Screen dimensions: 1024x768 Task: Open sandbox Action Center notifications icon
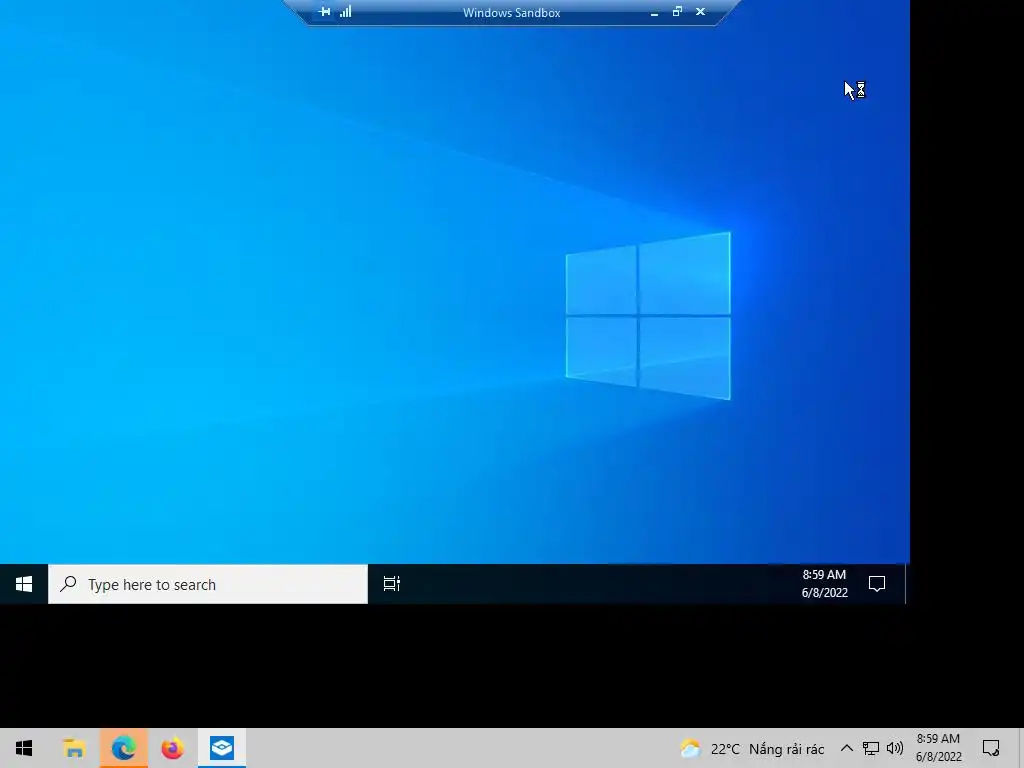tap(877, 584)
